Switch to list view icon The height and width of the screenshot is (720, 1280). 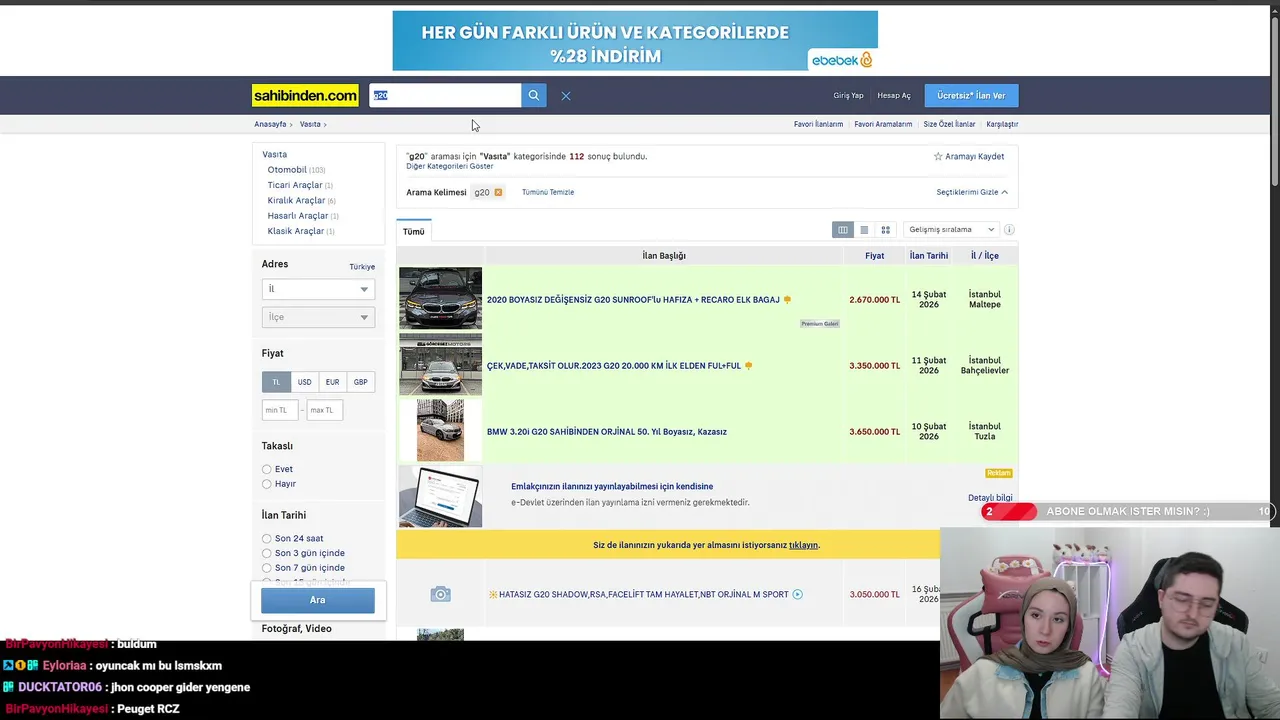(864, 230)
